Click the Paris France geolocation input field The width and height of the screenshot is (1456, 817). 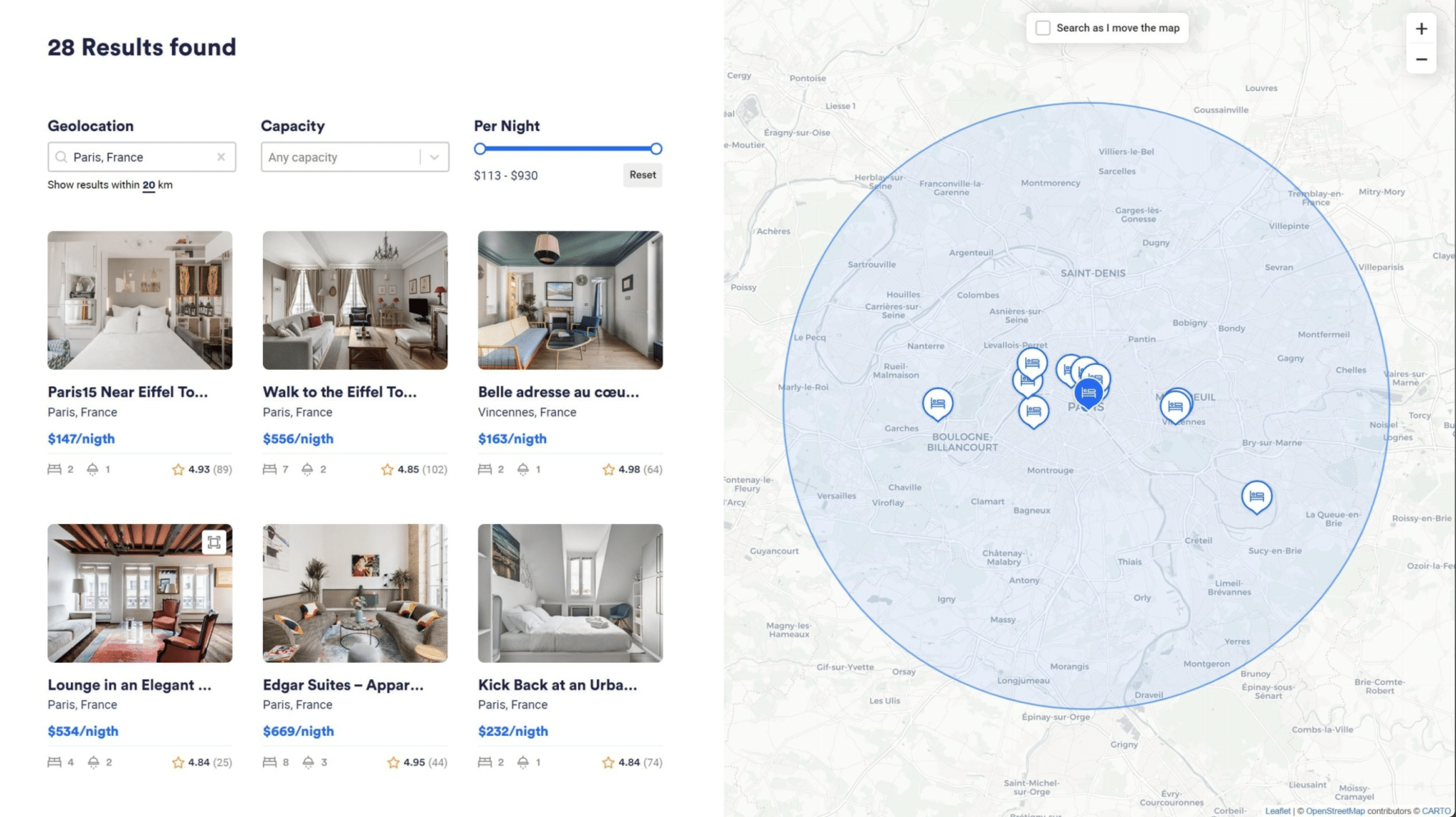(141, 156)
